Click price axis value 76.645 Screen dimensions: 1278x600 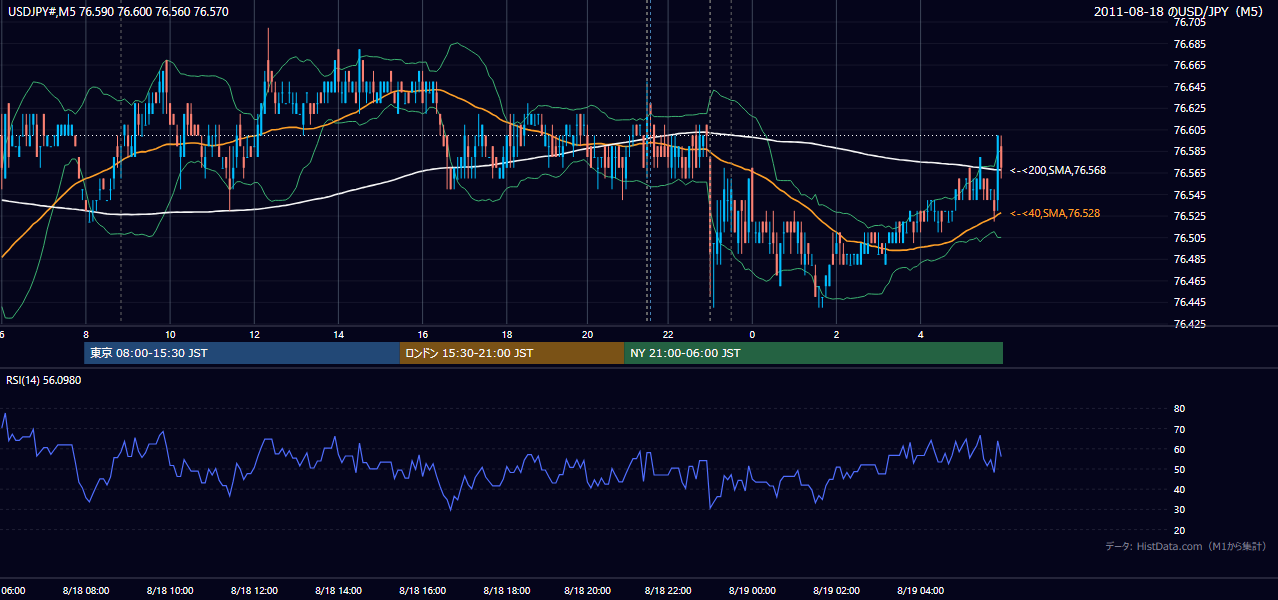[x=1189, y=88]
